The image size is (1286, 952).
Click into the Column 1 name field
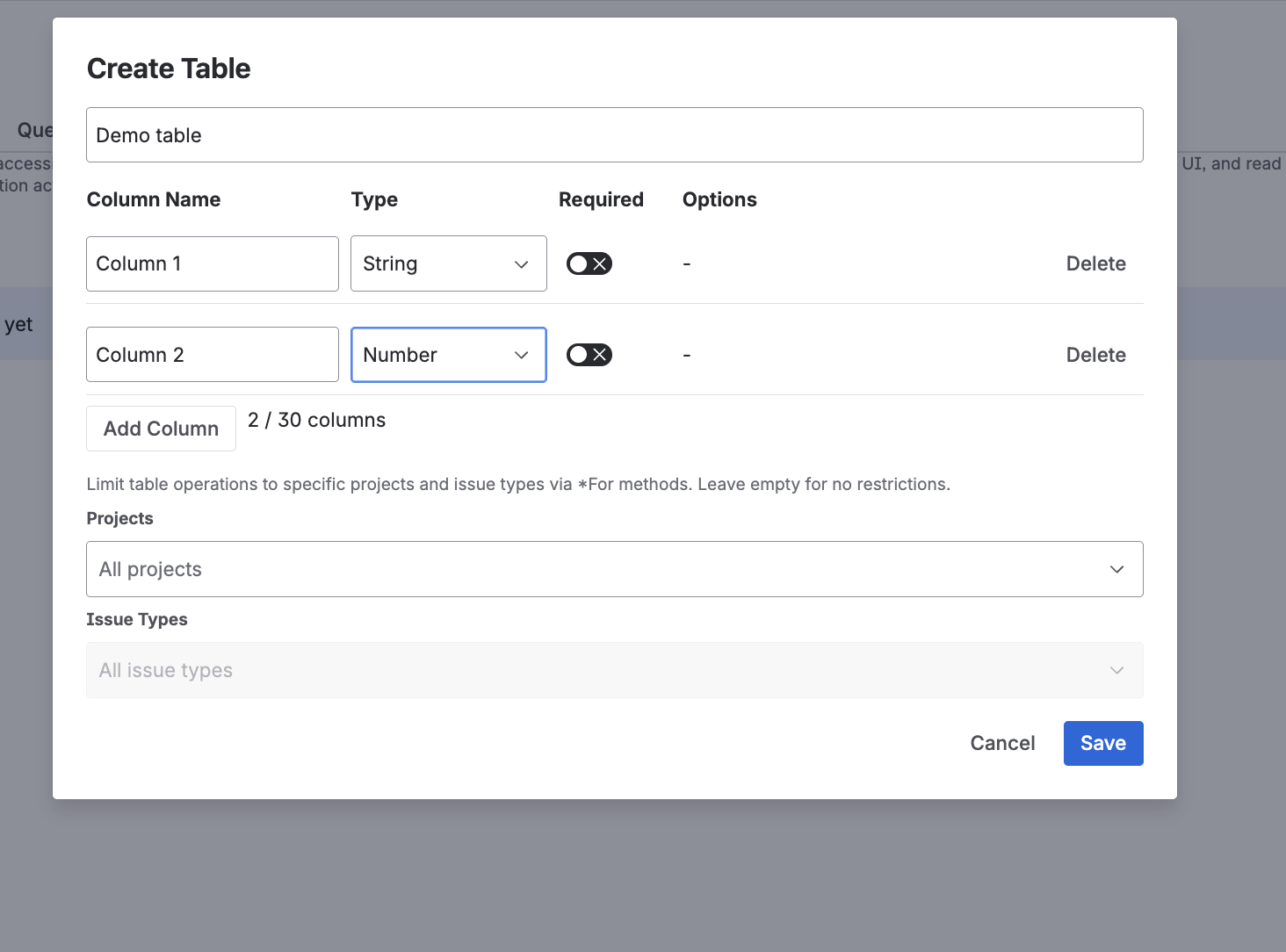pyautogui.click(x=213, y=263)
